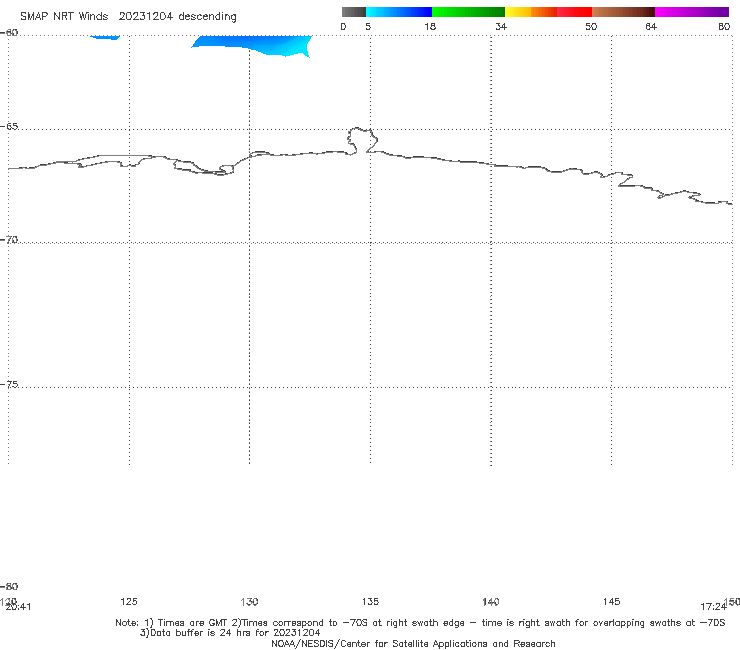Click the color bar label '34'
This screenshot has height=650, width=740.
(501, 26)
